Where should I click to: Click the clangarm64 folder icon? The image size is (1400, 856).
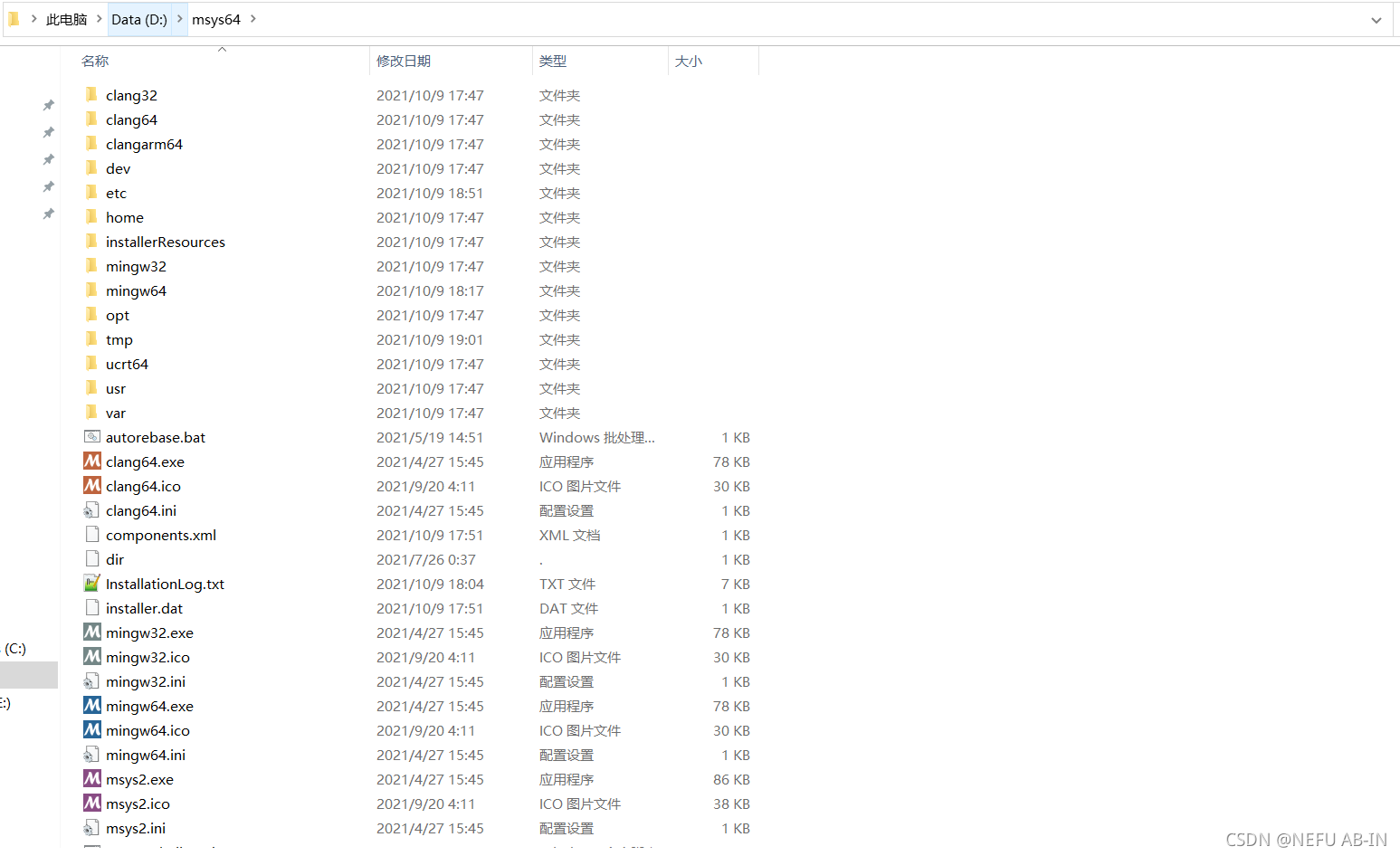[x=91, y=144]
